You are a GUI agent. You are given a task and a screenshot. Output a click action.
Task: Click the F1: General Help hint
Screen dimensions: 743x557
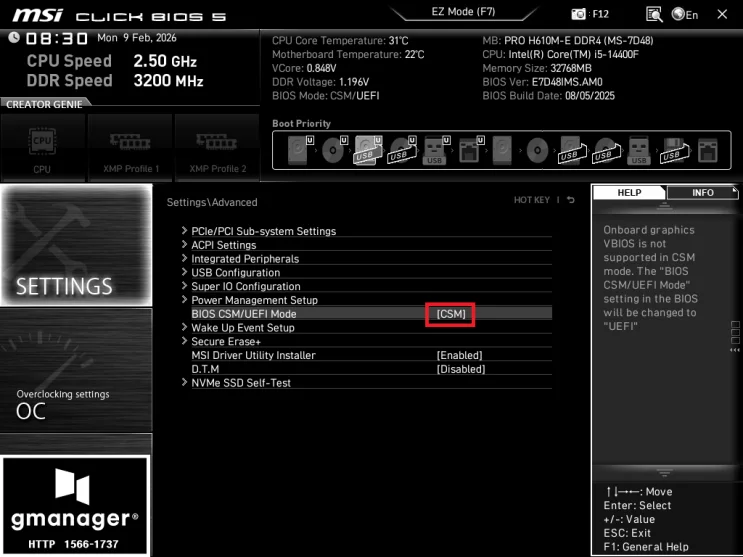[x=646, y=547]
